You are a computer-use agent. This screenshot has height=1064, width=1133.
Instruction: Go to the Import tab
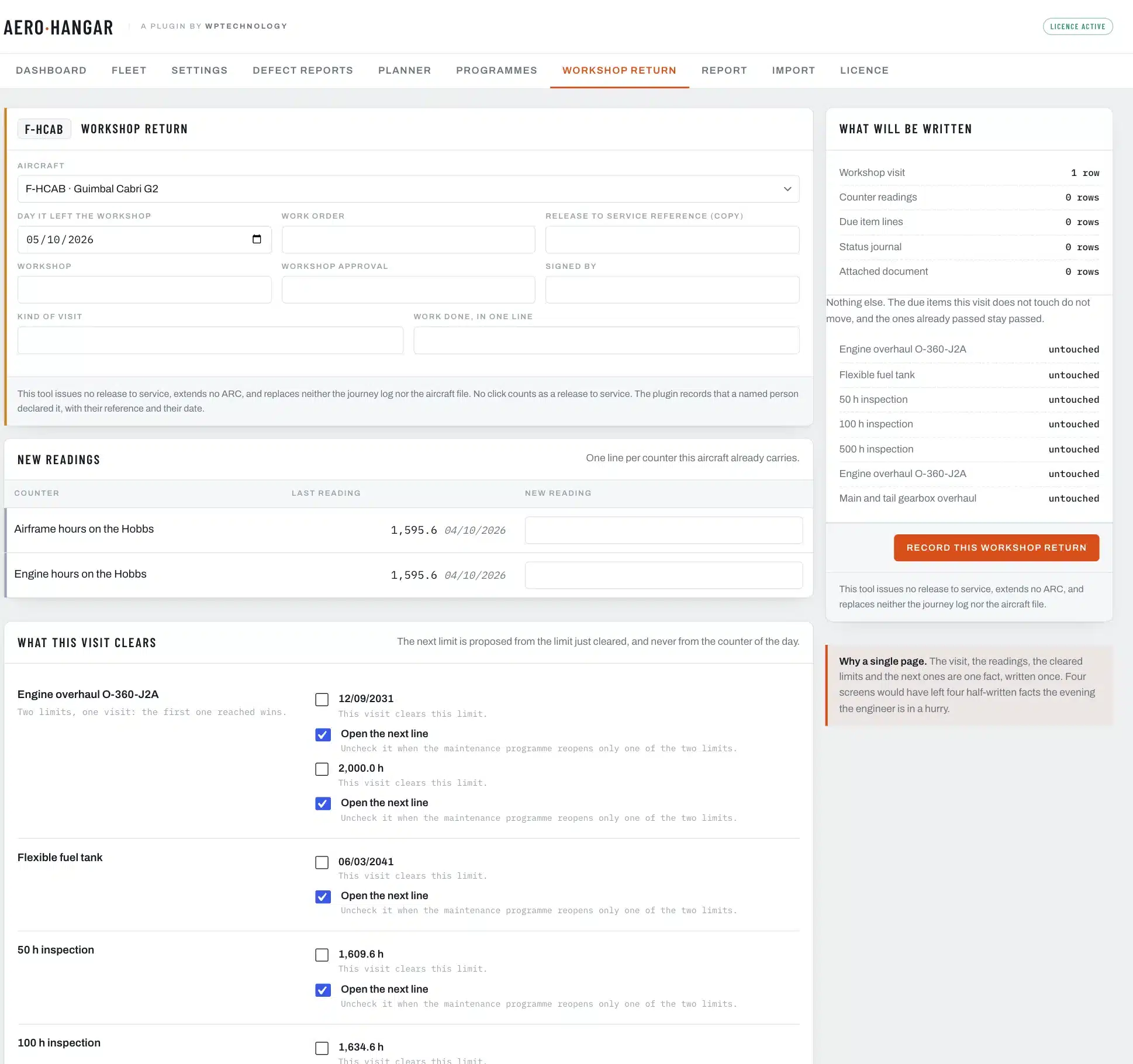click(793, 70)
